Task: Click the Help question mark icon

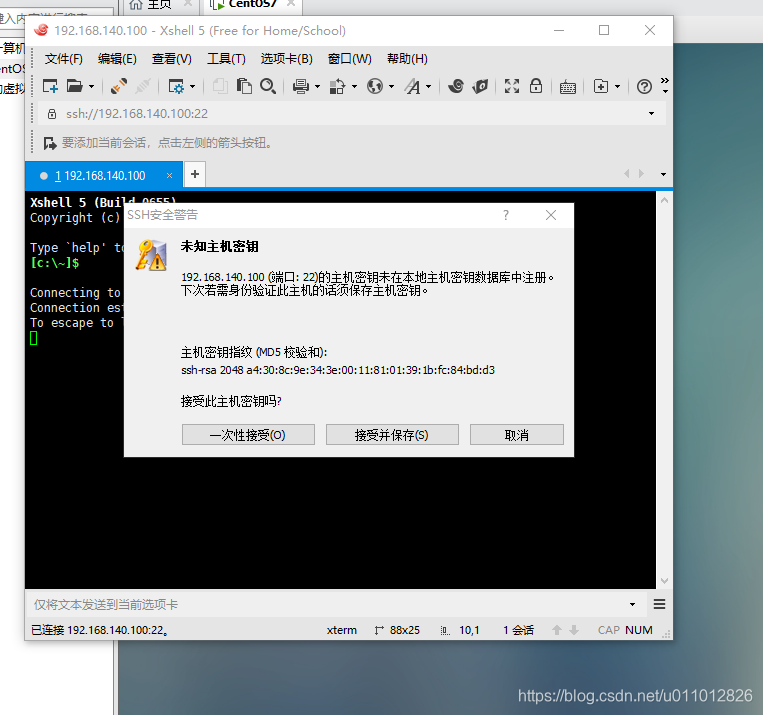Action: click(x=644, y=87)
